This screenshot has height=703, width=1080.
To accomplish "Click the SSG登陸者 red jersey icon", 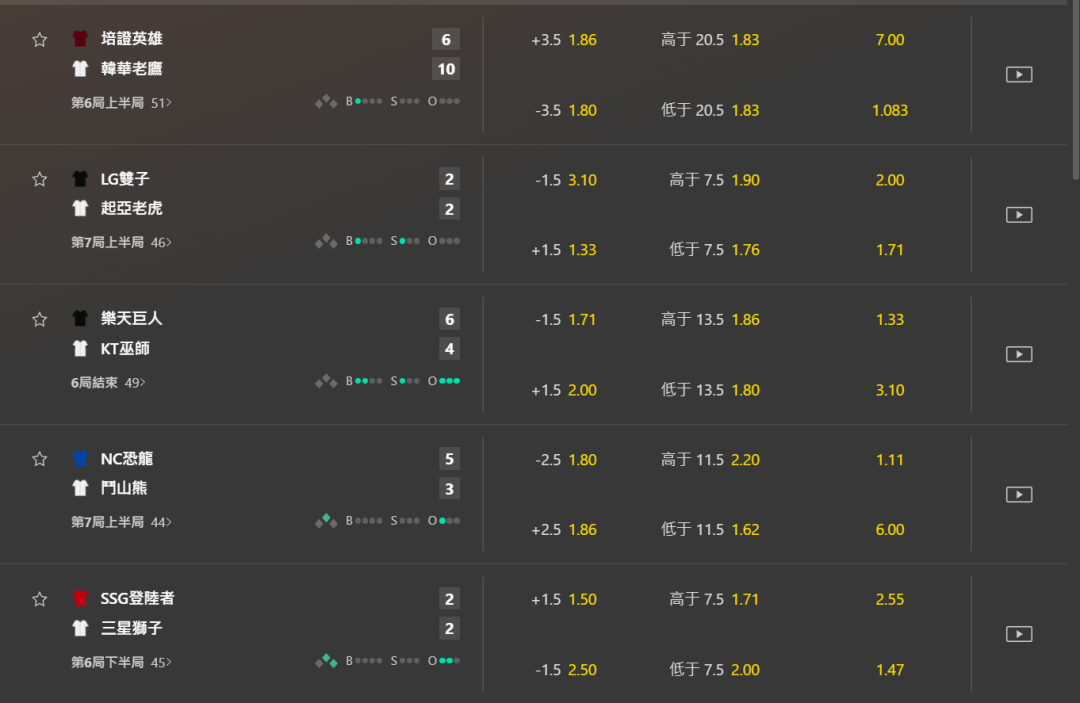I will click(x=80, y=598).
